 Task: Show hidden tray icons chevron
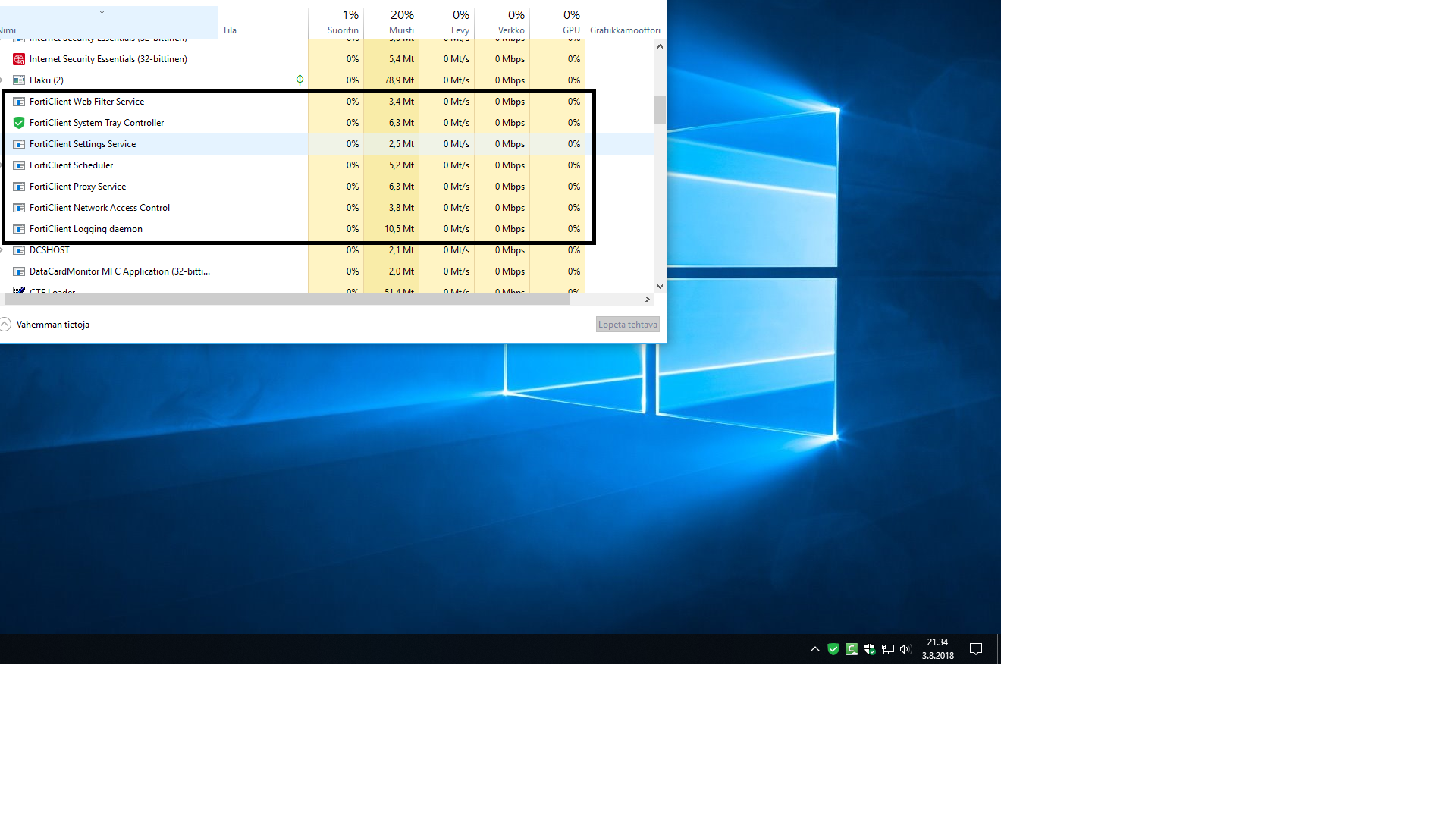point(815,649)
